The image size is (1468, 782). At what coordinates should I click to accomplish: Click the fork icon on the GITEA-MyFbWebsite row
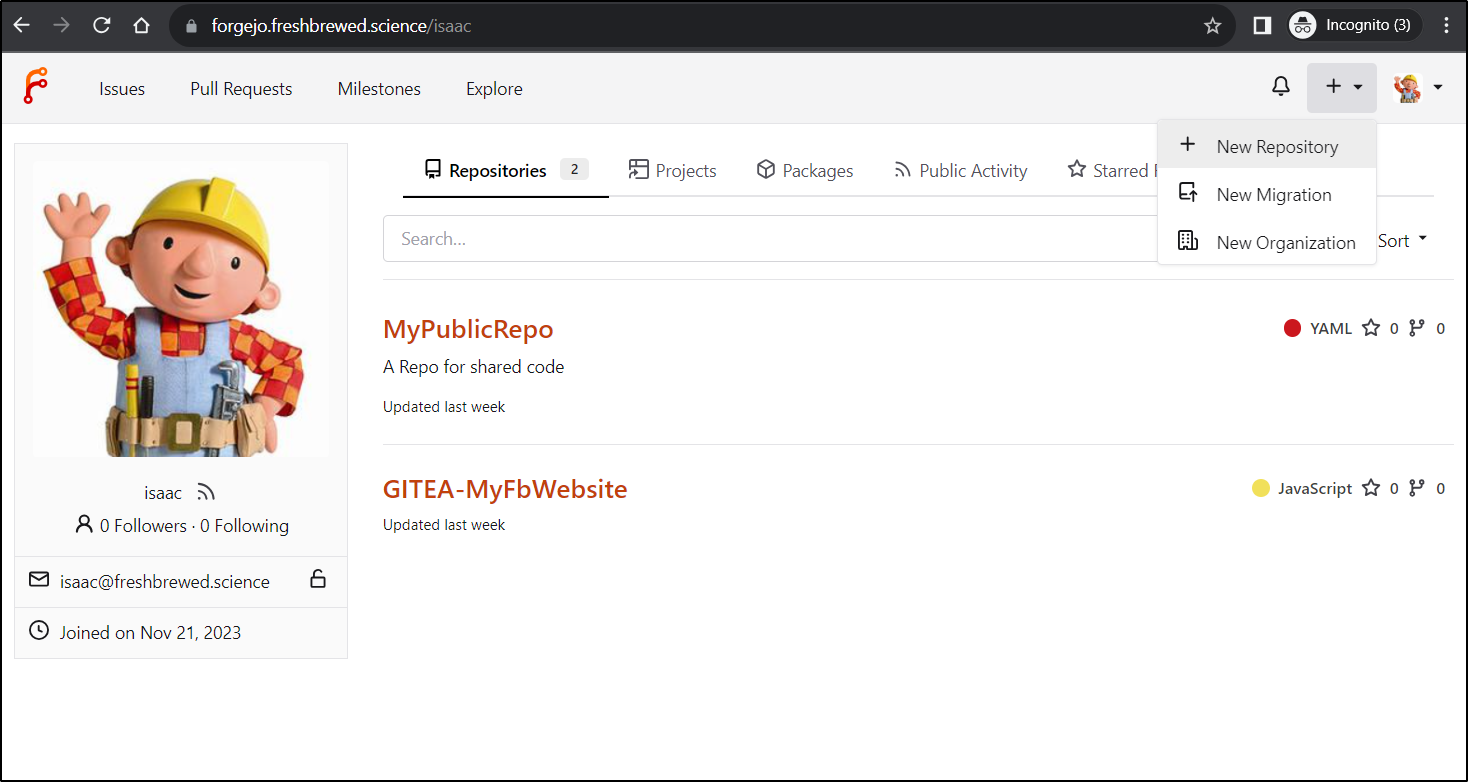pyautogui.click(x=1416, y=488)
